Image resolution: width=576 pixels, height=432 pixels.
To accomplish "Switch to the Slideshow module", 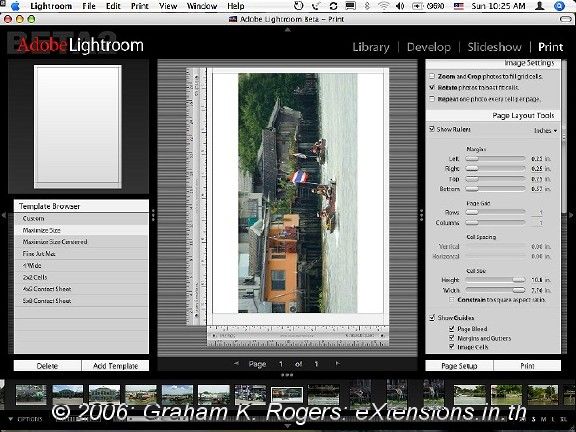I will [x=494, y=47].
